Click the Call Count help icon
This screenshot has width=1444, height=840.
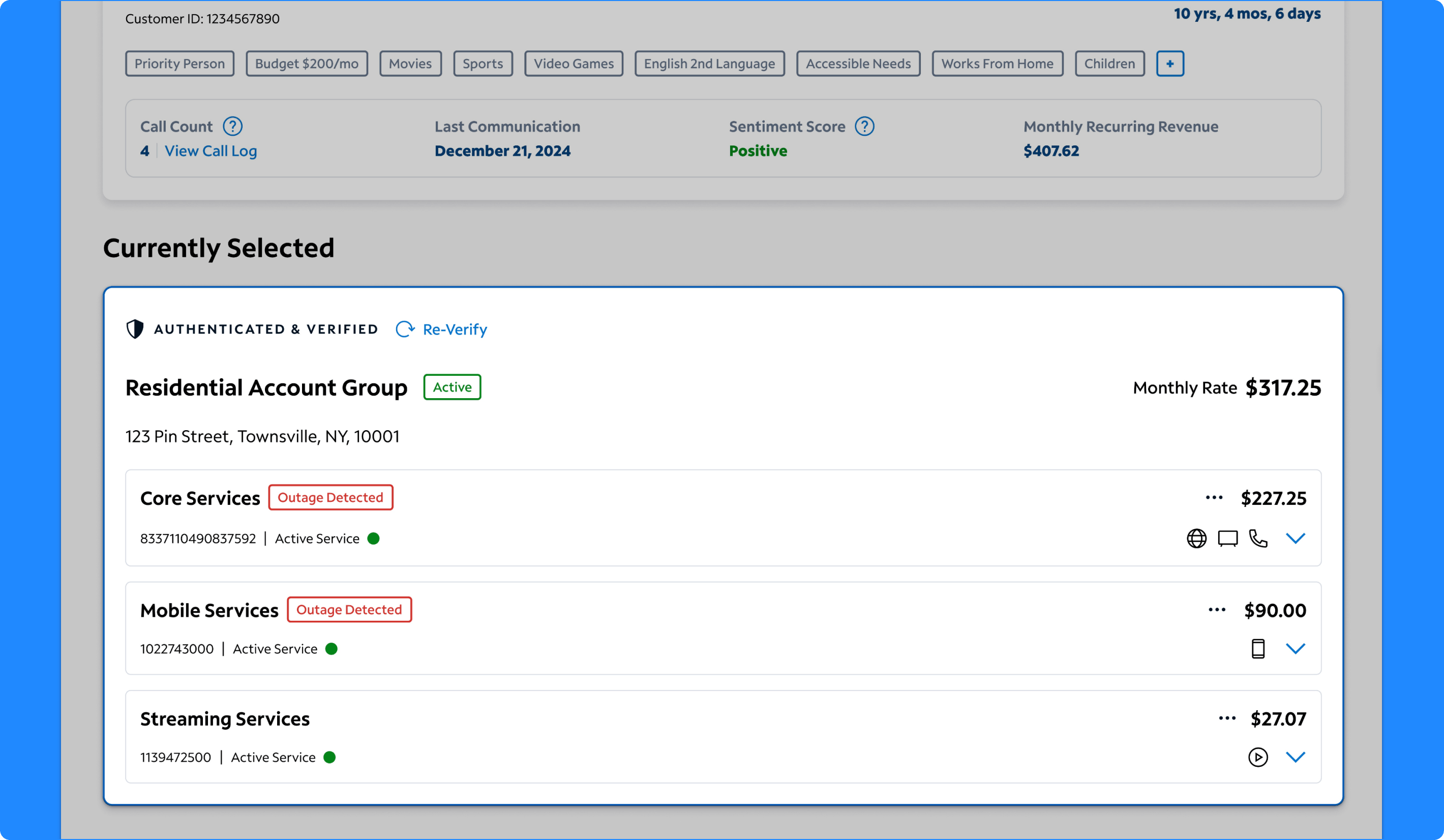(x=232, y=126)
